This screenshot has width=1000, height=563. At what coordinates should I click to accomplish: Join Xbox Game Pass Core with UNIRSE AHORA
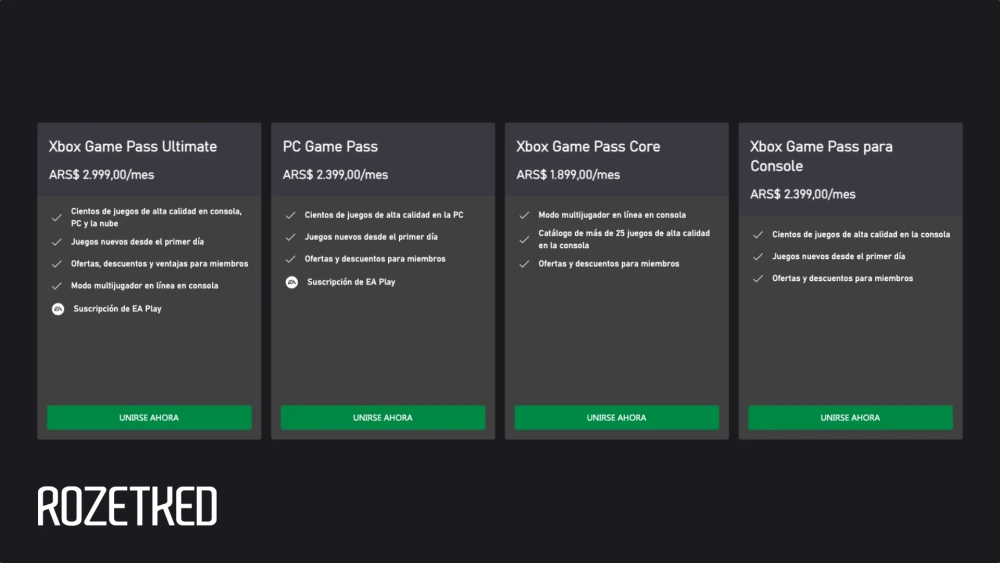tap(616, 418)
